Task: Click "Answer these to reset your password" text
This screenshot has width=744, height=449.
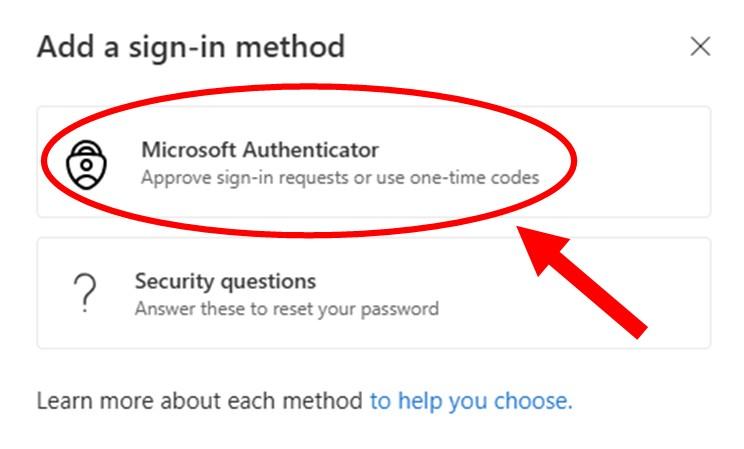Action: 286,308
